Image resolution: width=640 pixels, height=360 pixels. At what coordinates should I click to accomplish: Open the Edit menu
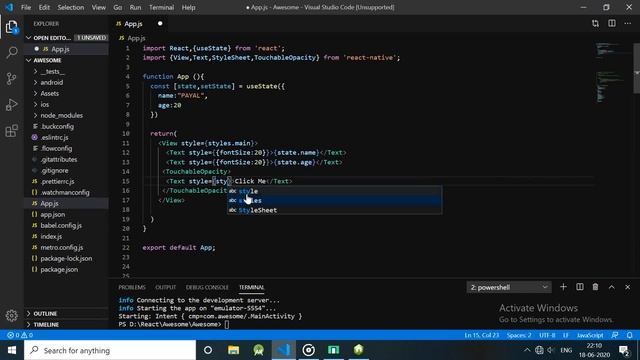44,7
